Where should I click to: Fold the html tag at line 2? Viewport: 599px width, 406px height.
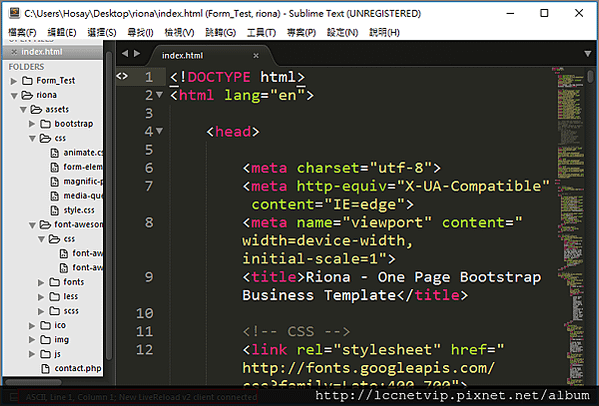tap(160, 94)
